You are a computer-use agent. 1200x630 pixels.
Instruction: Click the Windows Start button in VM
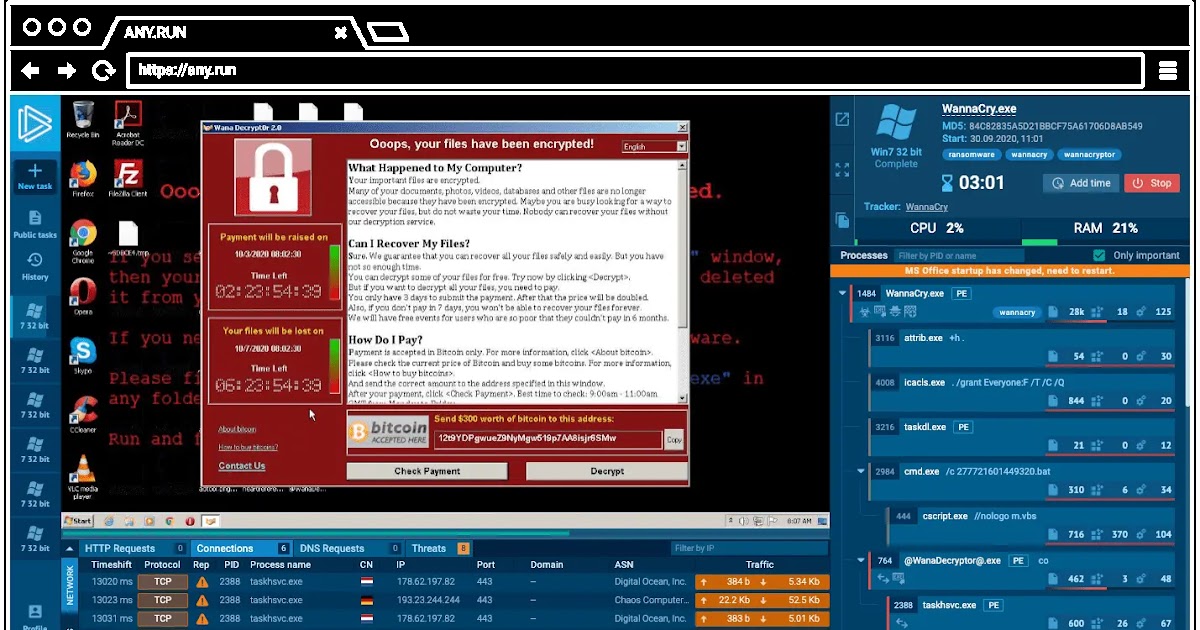click(x=78, y=521)
